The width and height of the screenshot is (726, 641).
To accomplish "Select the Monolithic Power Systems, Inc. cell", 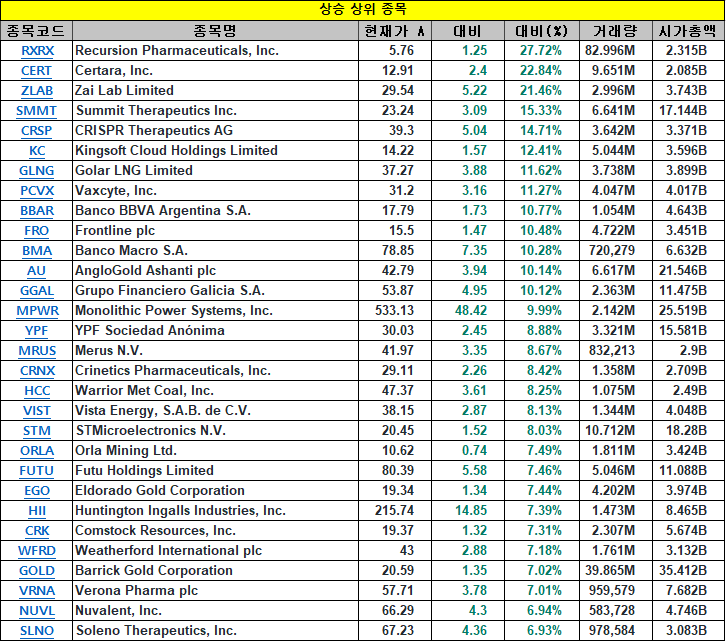I will pyautogui.click(x=215, y=310).
